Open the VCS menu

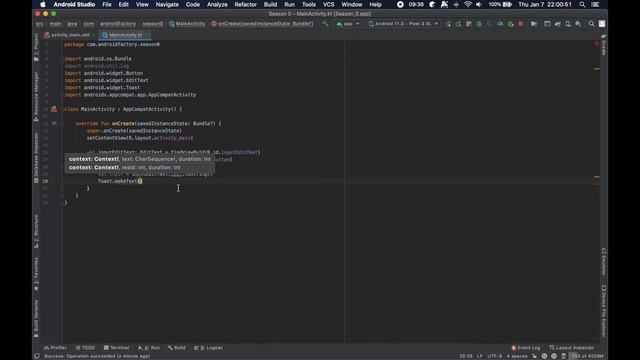pyautogui.click(x=329, y=4)
